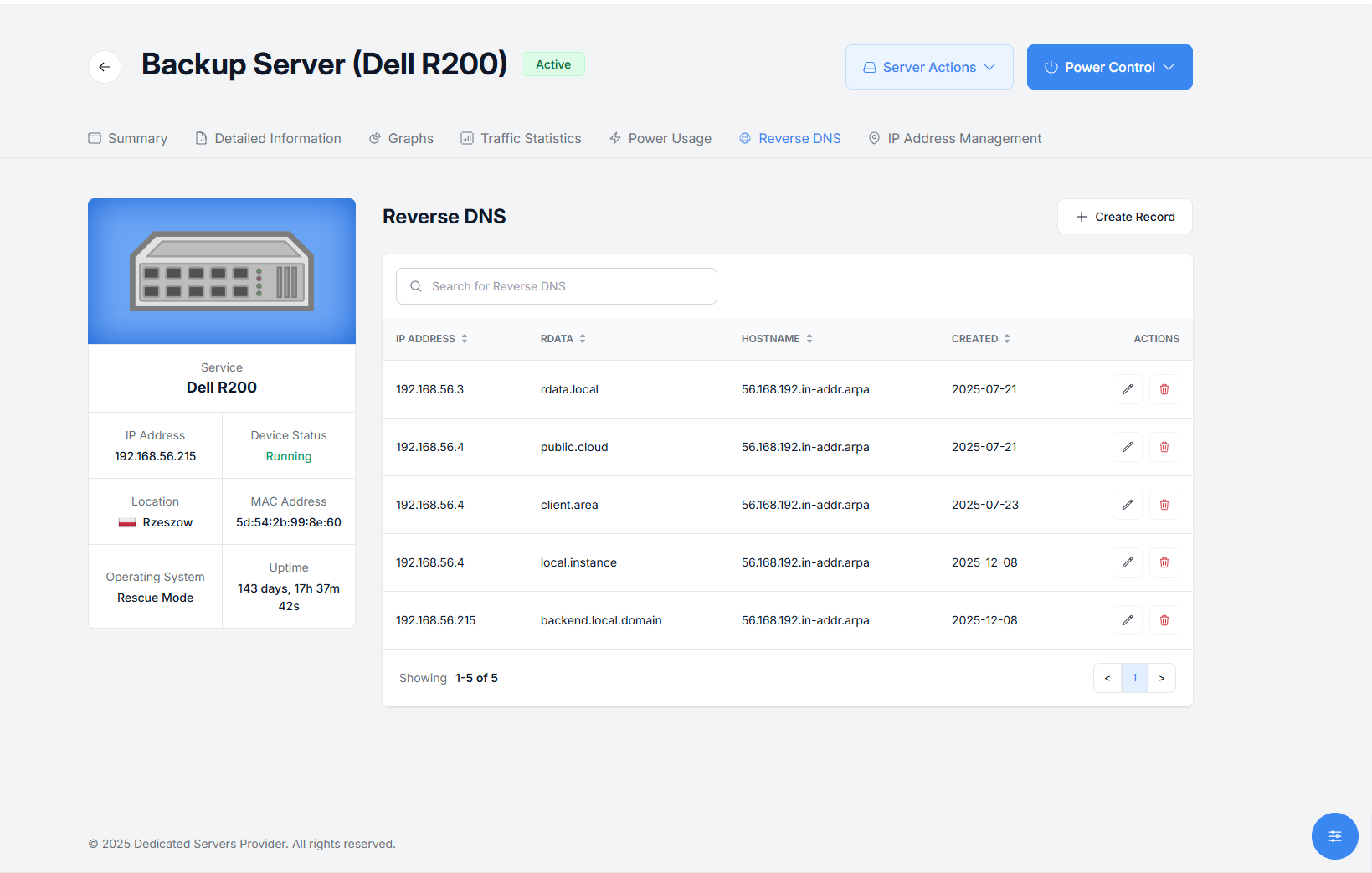Click the back arrow next to Backup Server title

pos(104,67)
